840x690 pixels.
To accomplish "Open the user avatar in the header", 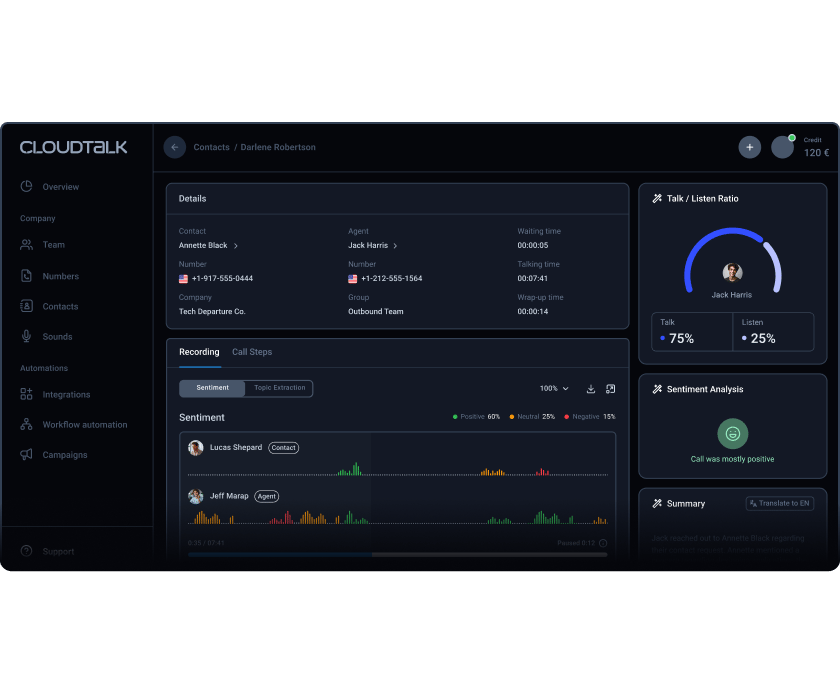I will pos(782,147).
